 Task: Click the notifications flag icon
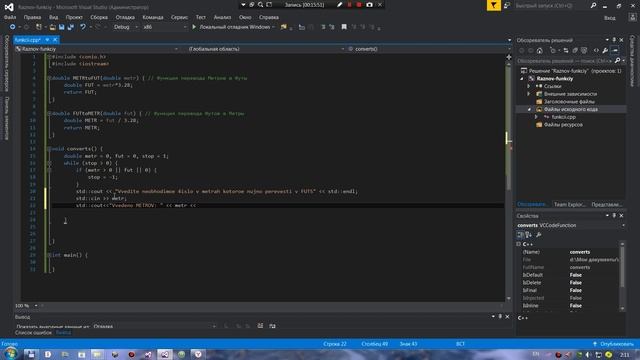click(x=493, y=5)
